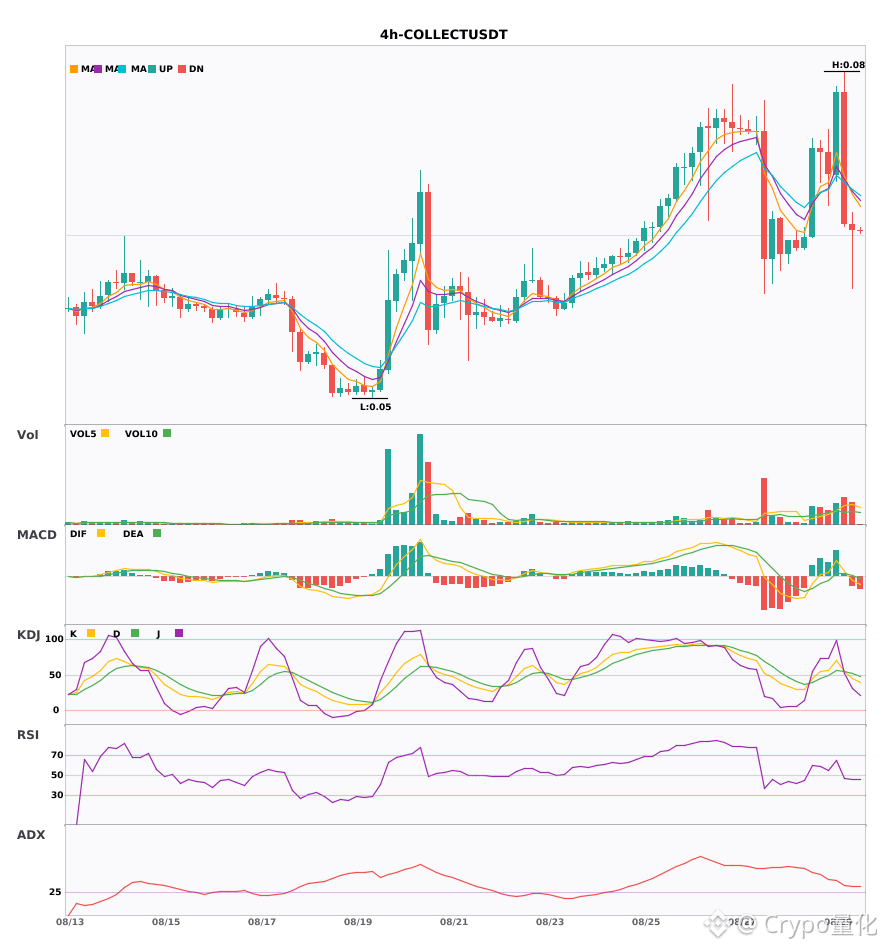Click the yellow VOL5 legend swatch

pos(105,433)
